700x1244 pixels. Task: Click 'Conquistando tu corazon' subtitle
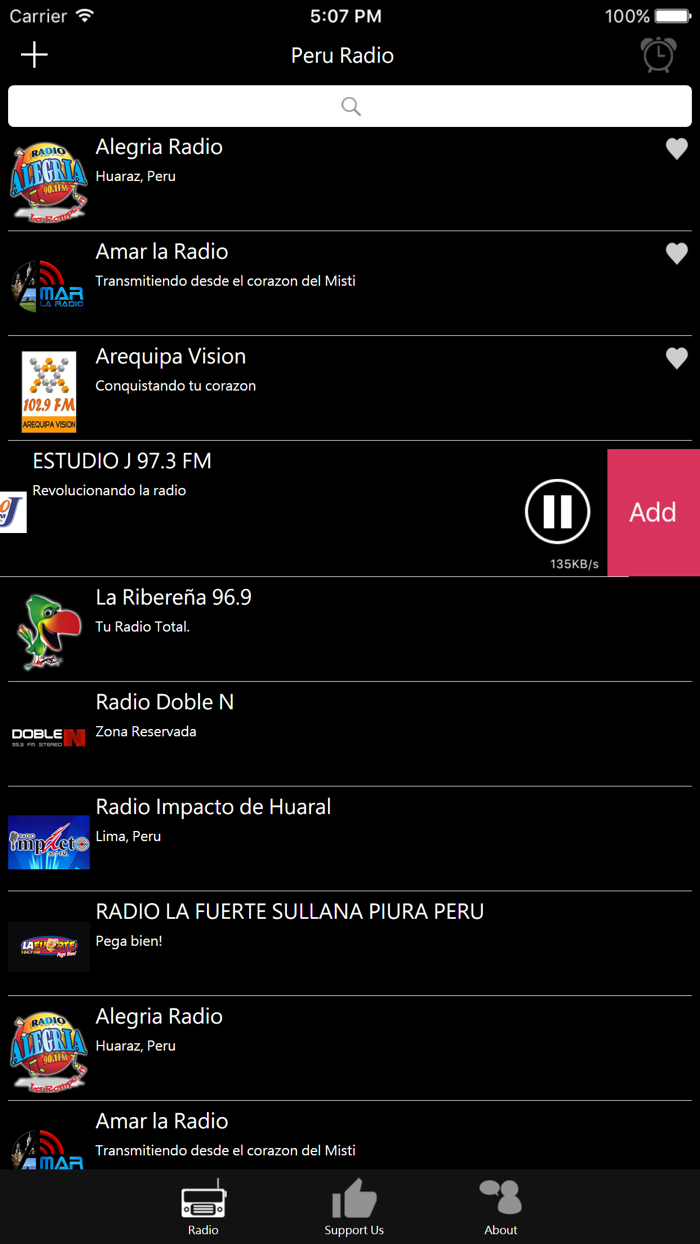click(175, 386)
